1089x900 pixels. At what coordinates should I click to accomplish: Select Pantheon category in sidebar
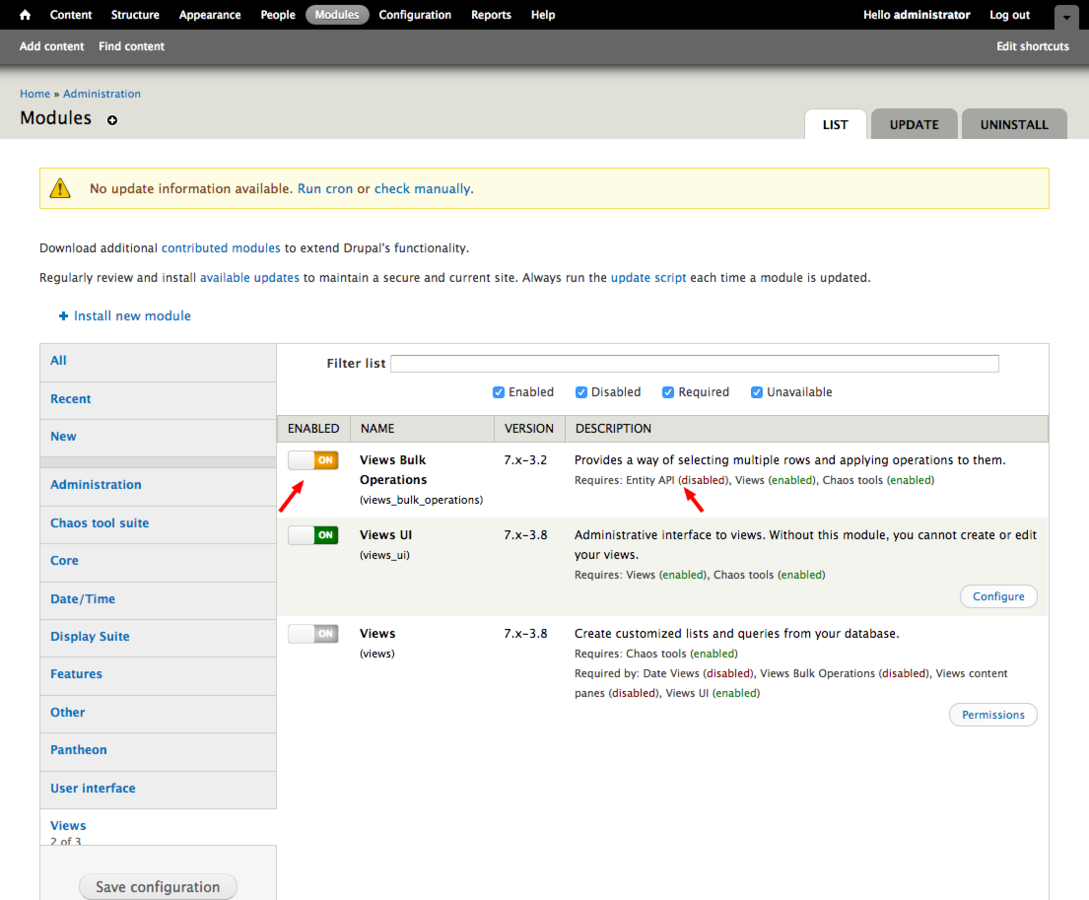click(158, 750)
